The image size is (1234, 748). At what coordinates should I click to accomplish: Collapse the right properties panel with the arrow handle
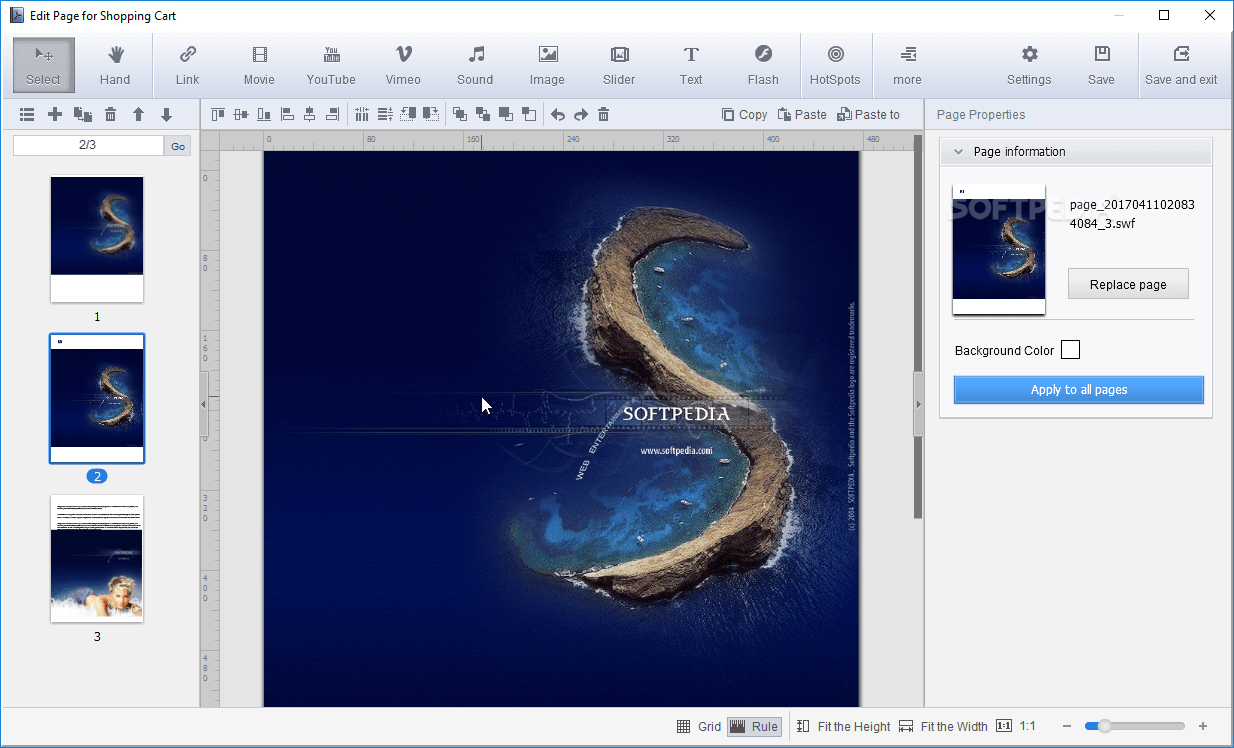[x=919, y=404]
